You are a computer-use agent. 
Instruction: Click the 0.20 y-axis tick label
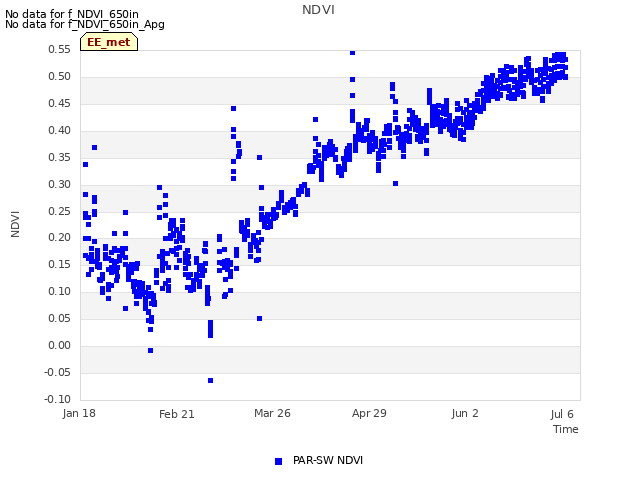tap(60, 237)
